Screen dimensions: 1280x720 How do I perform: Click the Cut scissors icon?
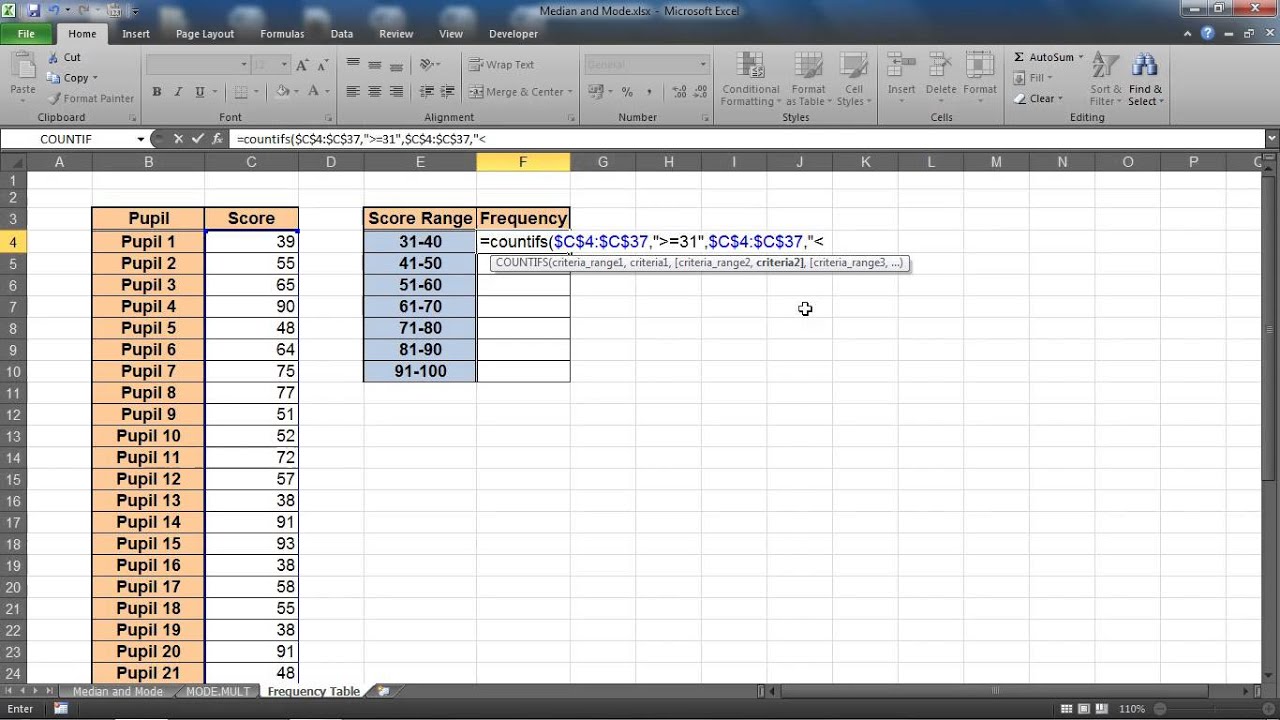pyautogui.click(x=51, y=57)
